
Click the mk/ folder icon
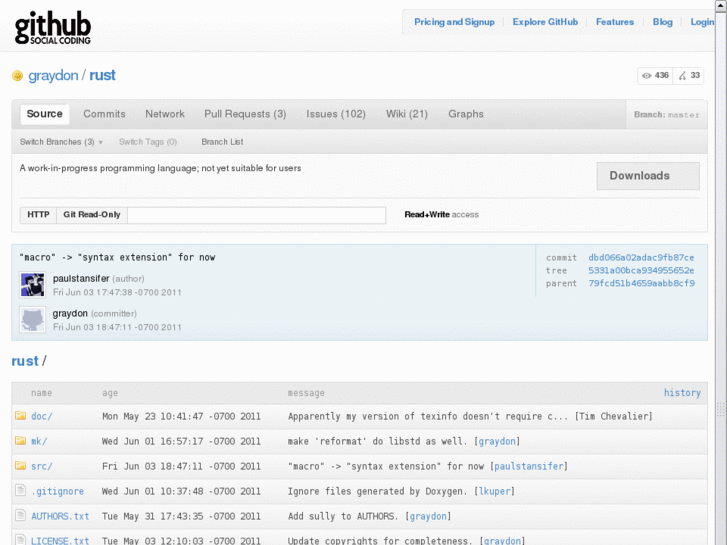click(x=20, y=441)
